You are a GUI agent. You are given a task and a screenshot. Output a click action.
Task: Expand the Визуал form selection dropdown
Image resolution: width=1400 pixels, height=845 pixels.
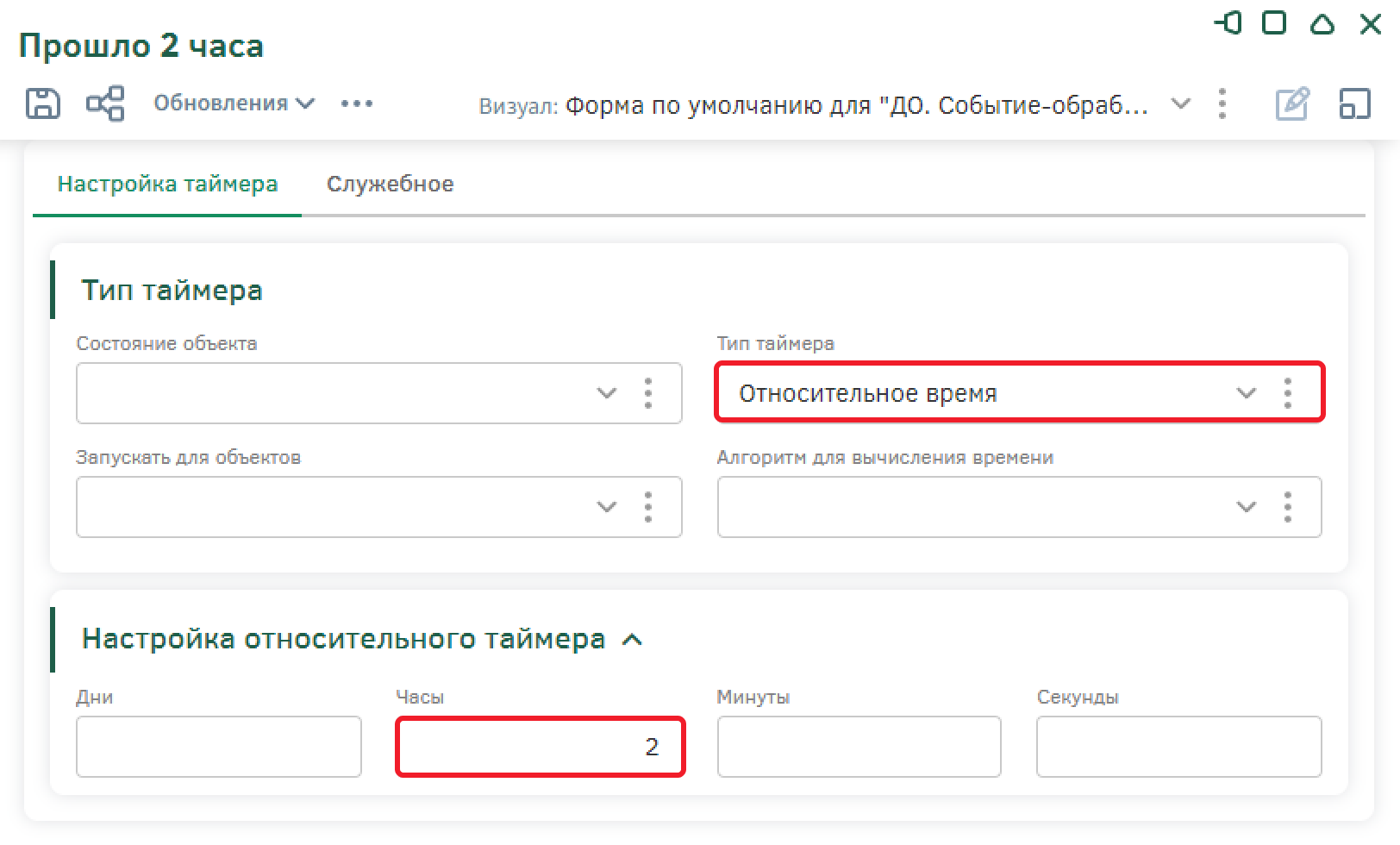pos(1180,103)
